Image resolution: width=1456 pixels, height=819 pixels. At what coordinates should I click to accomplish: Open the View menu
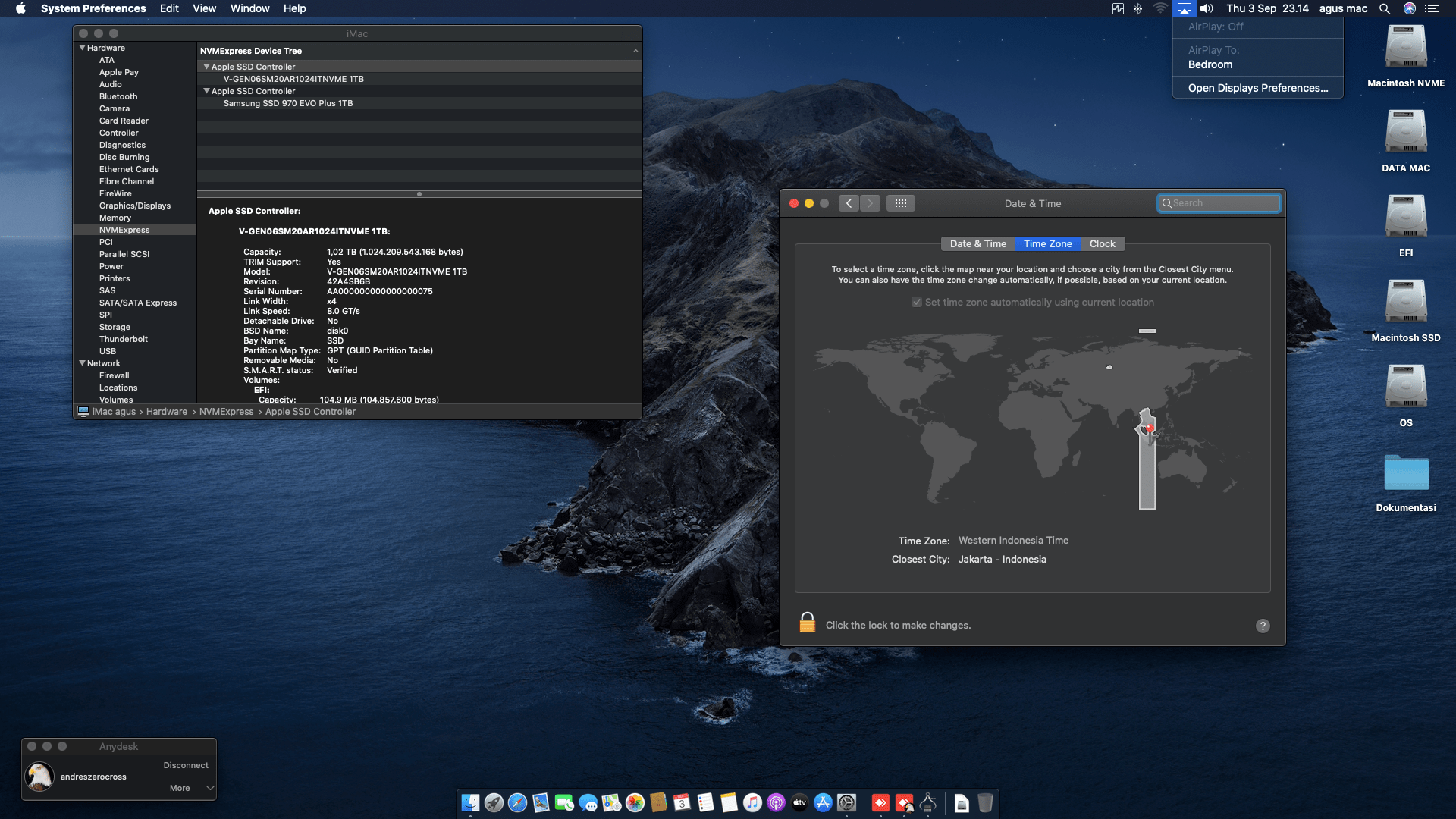[204, 8]
